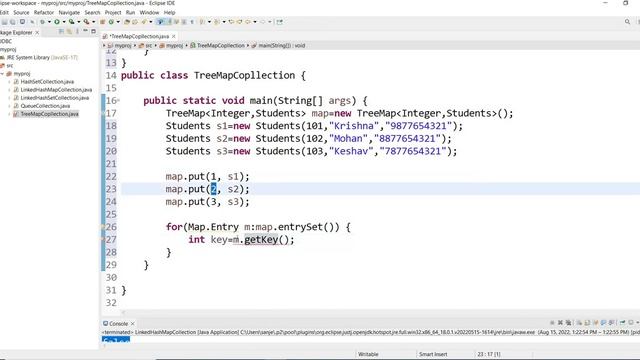Click the Open Perspective icon
The image size is (640, 360).
[280, 22]
